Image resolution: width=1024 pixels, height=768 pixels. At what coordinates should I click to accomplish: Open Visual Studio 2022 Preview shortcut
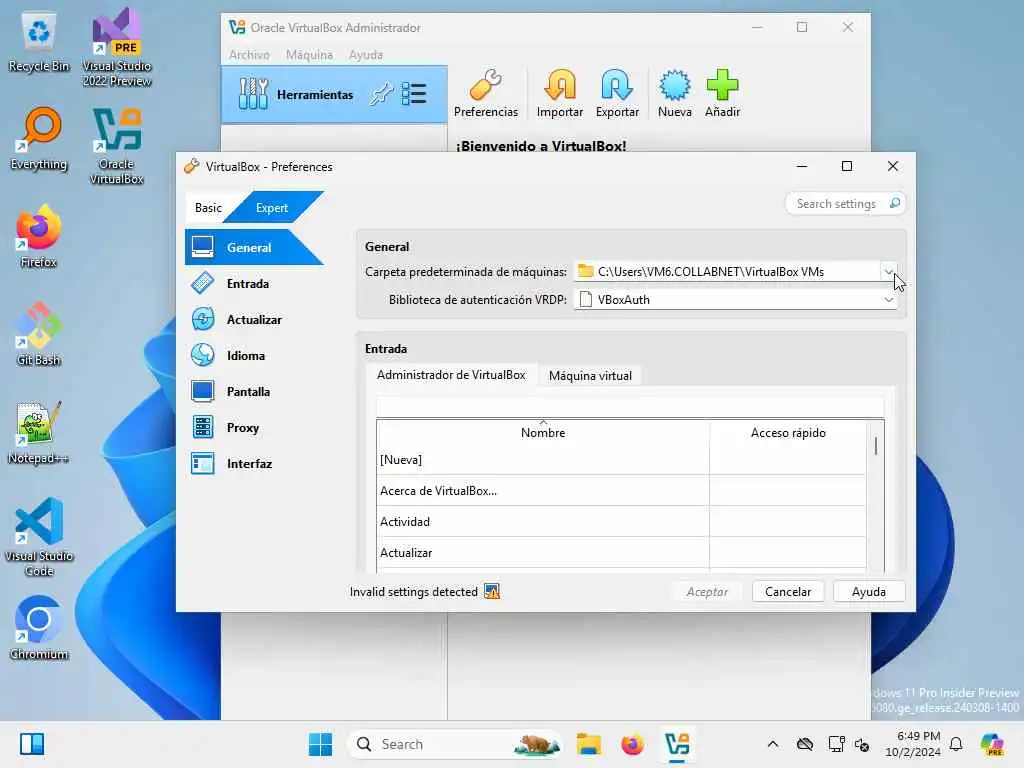tap(116, 48)
